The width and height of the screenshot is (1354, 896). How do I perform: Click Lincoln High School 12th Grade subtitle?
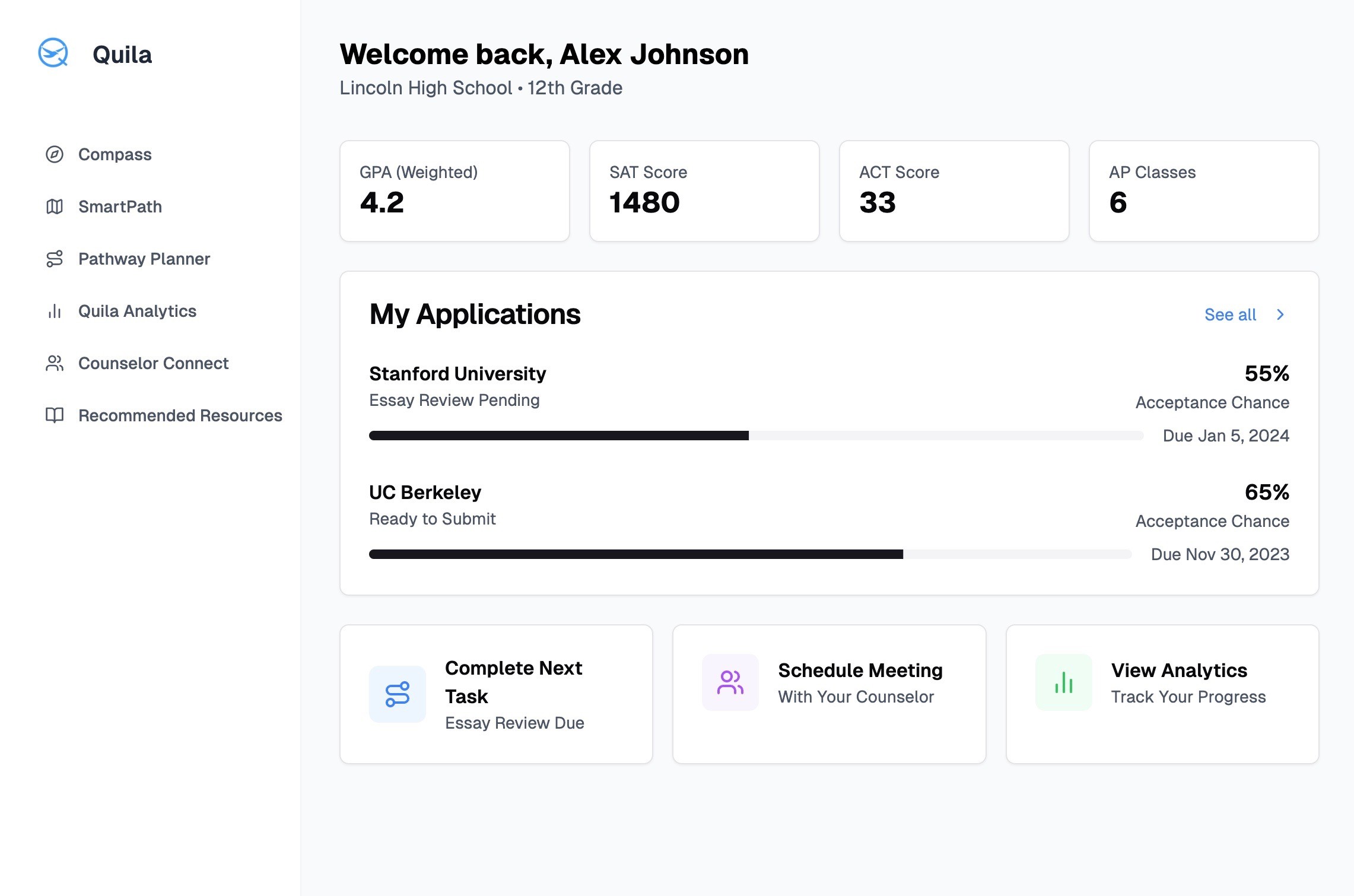pos(481,88)
